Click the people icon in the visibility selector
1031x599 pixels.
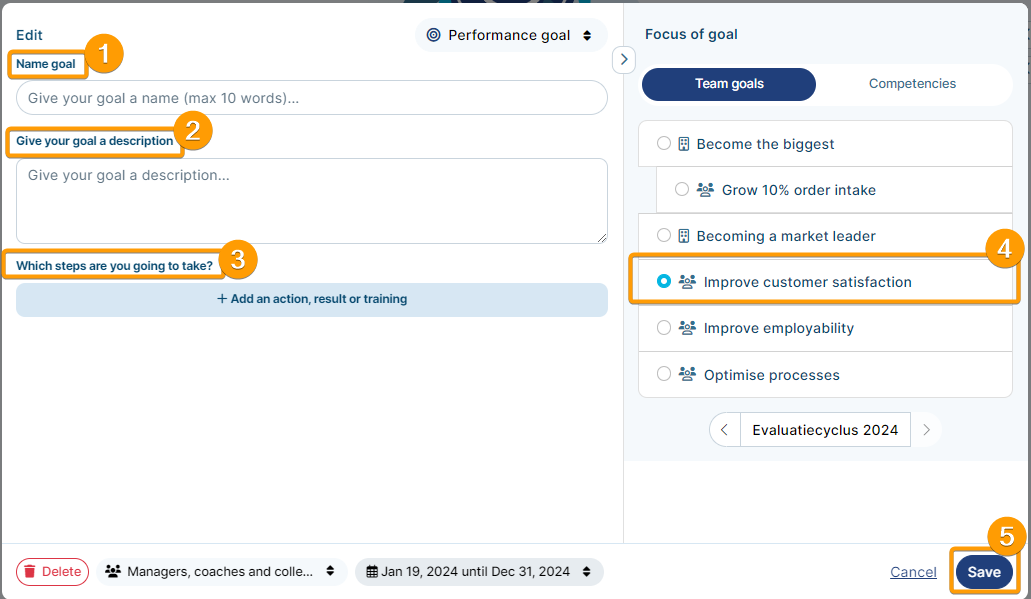click(113, 571)
